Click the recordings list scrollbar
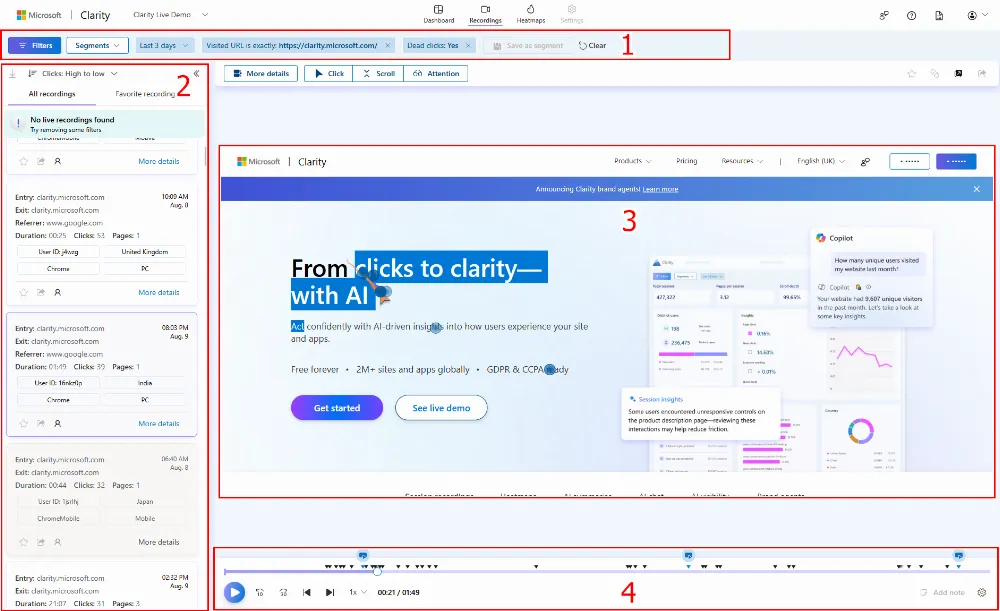1000x611 pixels. pyautogui.click(x=205, y=156)
